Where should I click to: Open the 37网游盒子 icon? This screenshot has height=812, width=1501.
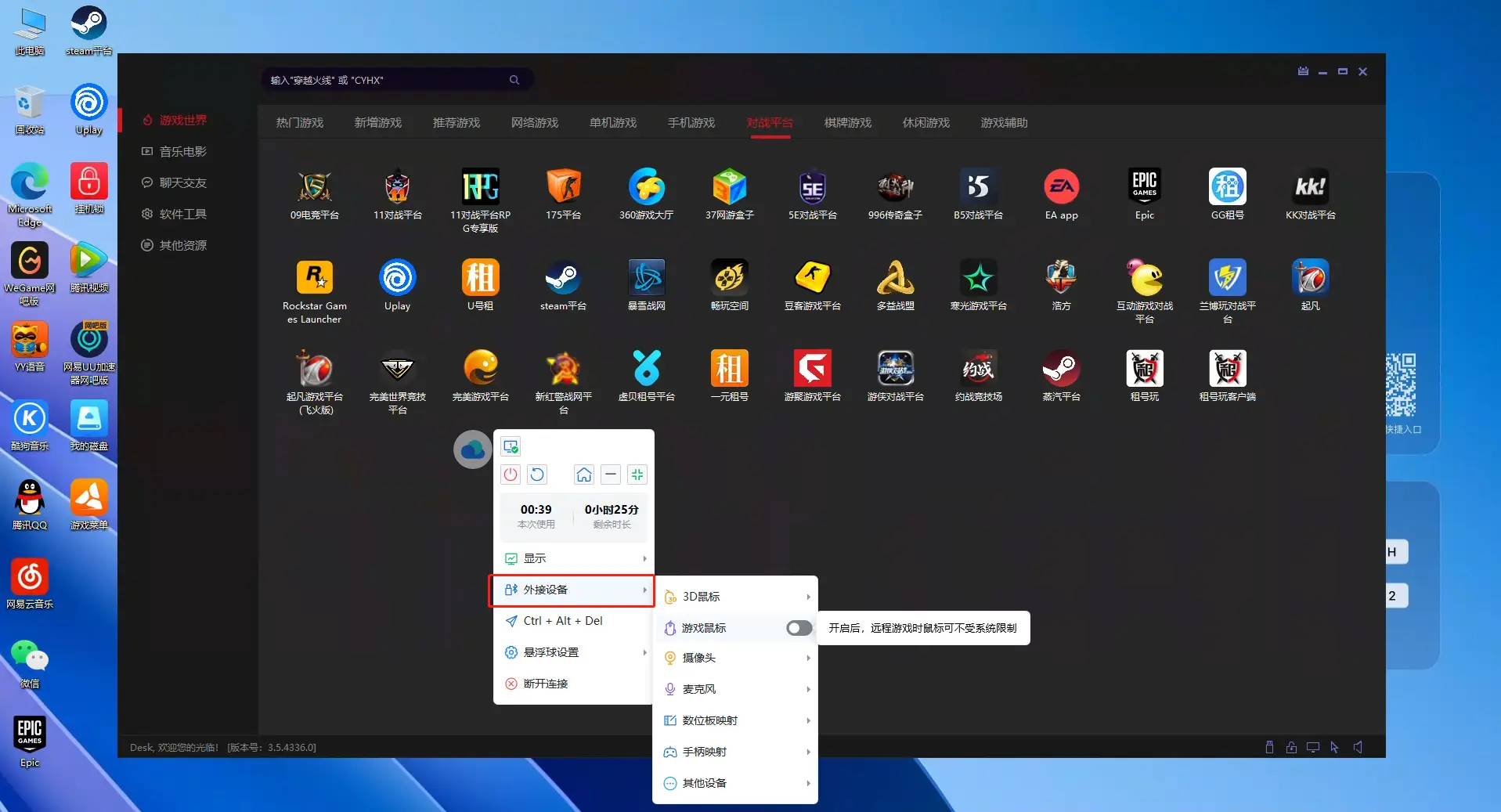point(730,194)
